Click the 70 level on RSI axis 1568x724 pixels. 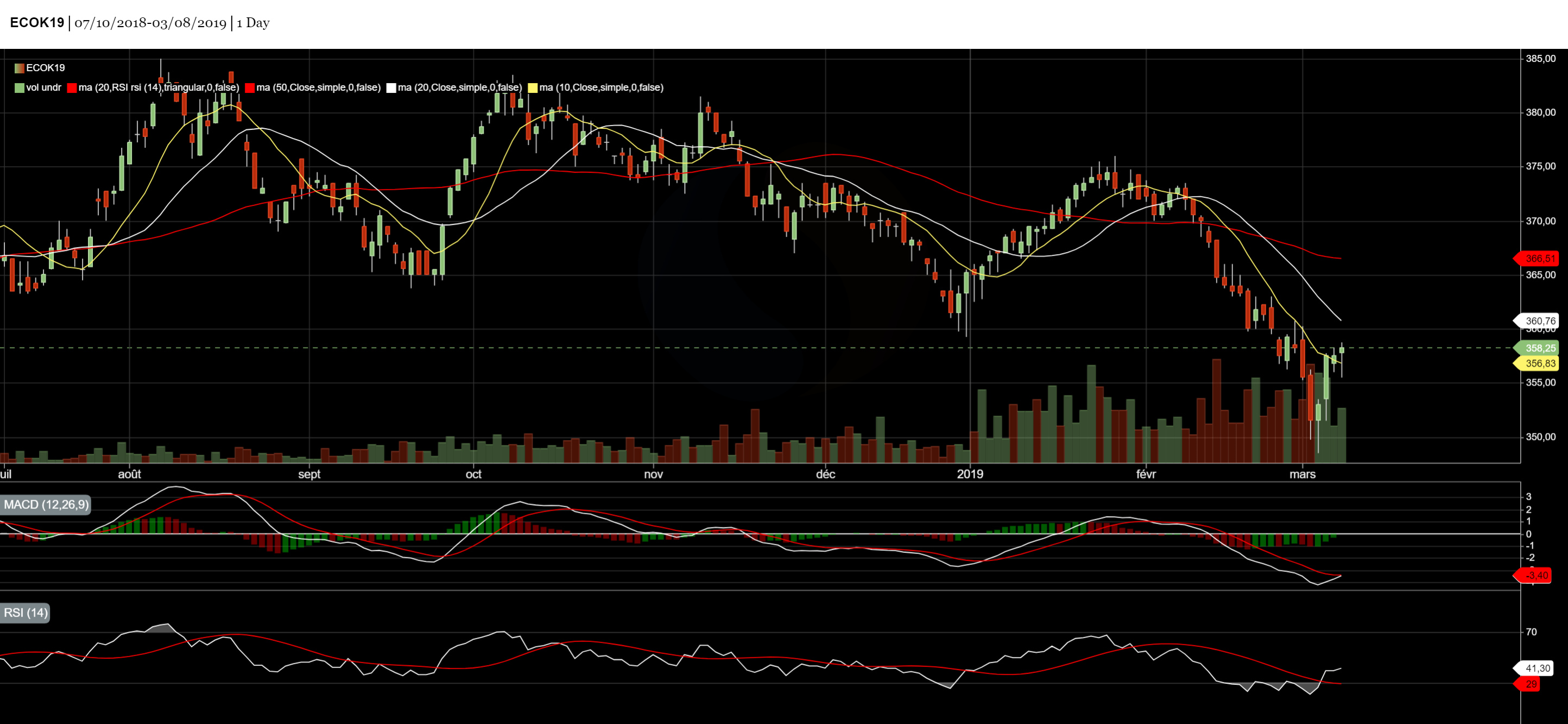click(1531, 632)
